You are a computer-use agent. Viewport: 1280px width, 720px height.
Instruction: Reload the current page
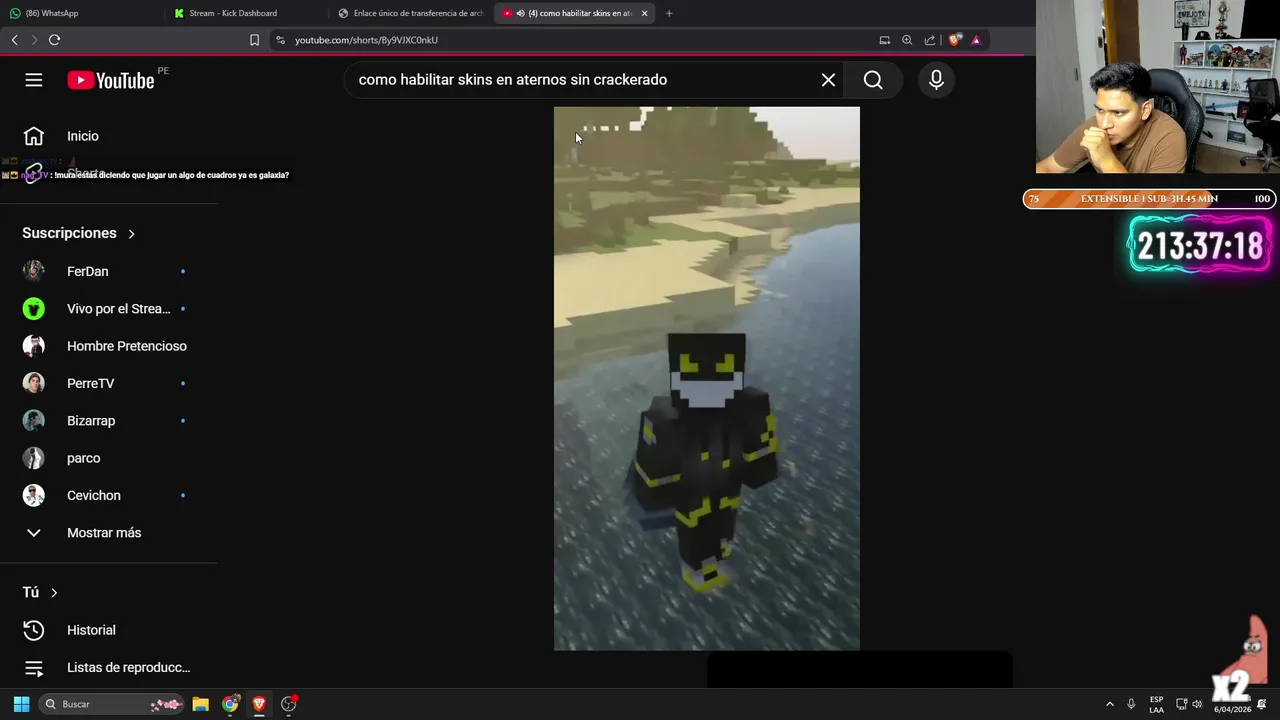(x=54, y=40)
